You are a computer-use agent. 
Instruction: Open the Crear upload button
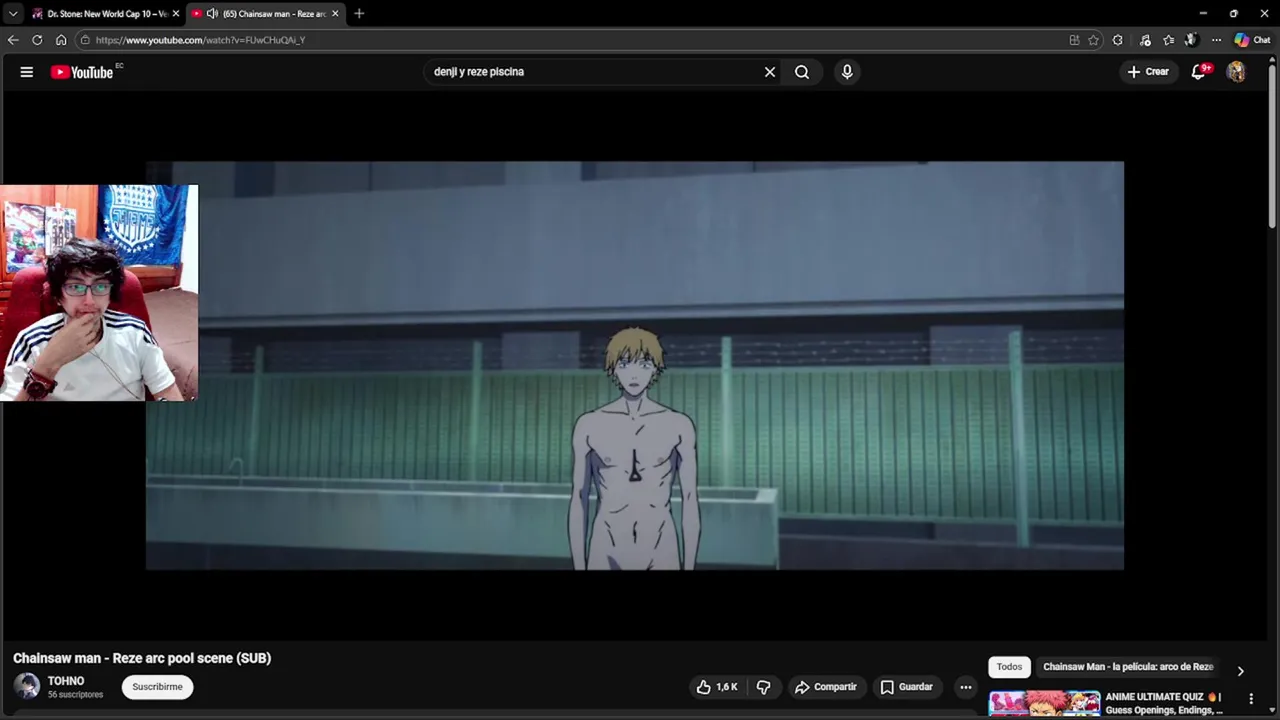pyautogui.click(x=1148, y=72)
